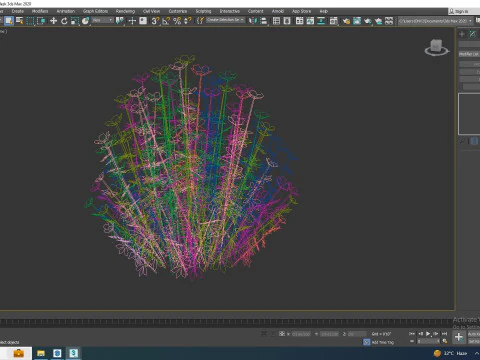
Task: Open the Rendering menu
Action: coord(125,11)
